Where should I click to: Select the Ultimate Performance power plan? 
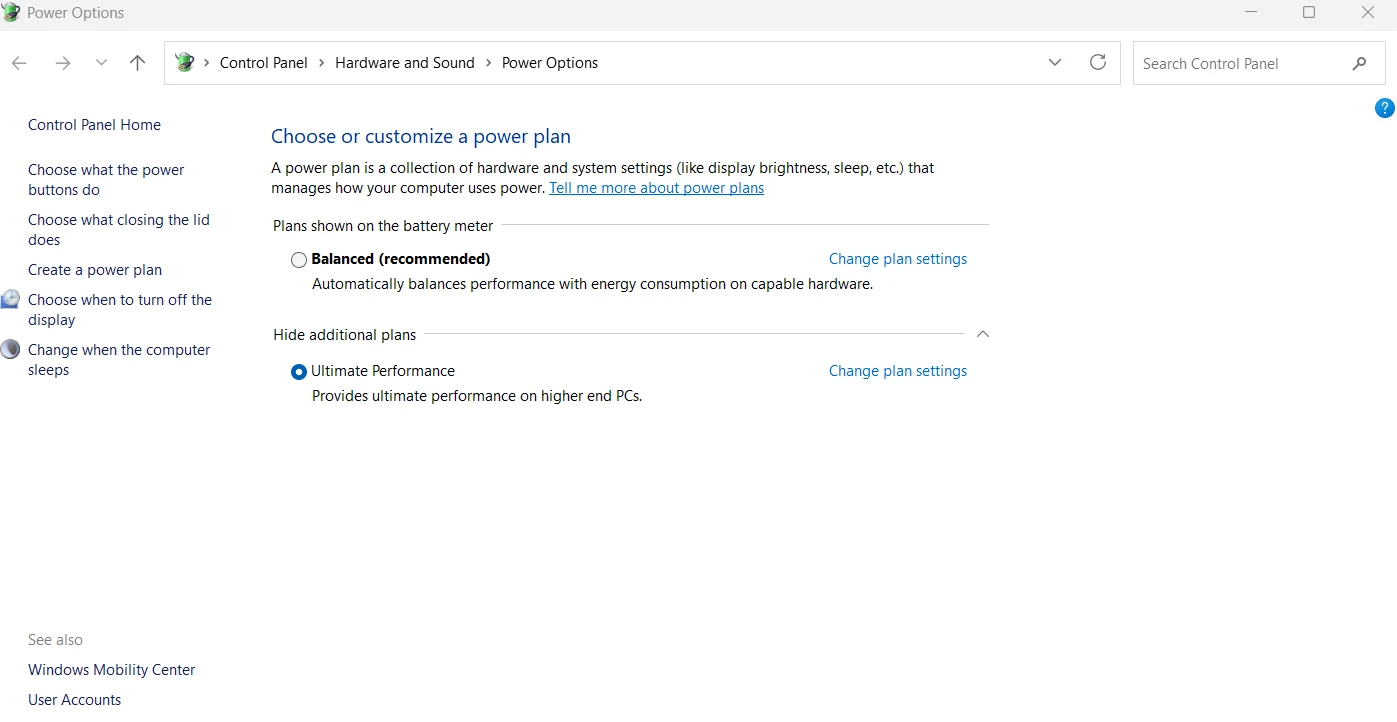coord(299,372)
